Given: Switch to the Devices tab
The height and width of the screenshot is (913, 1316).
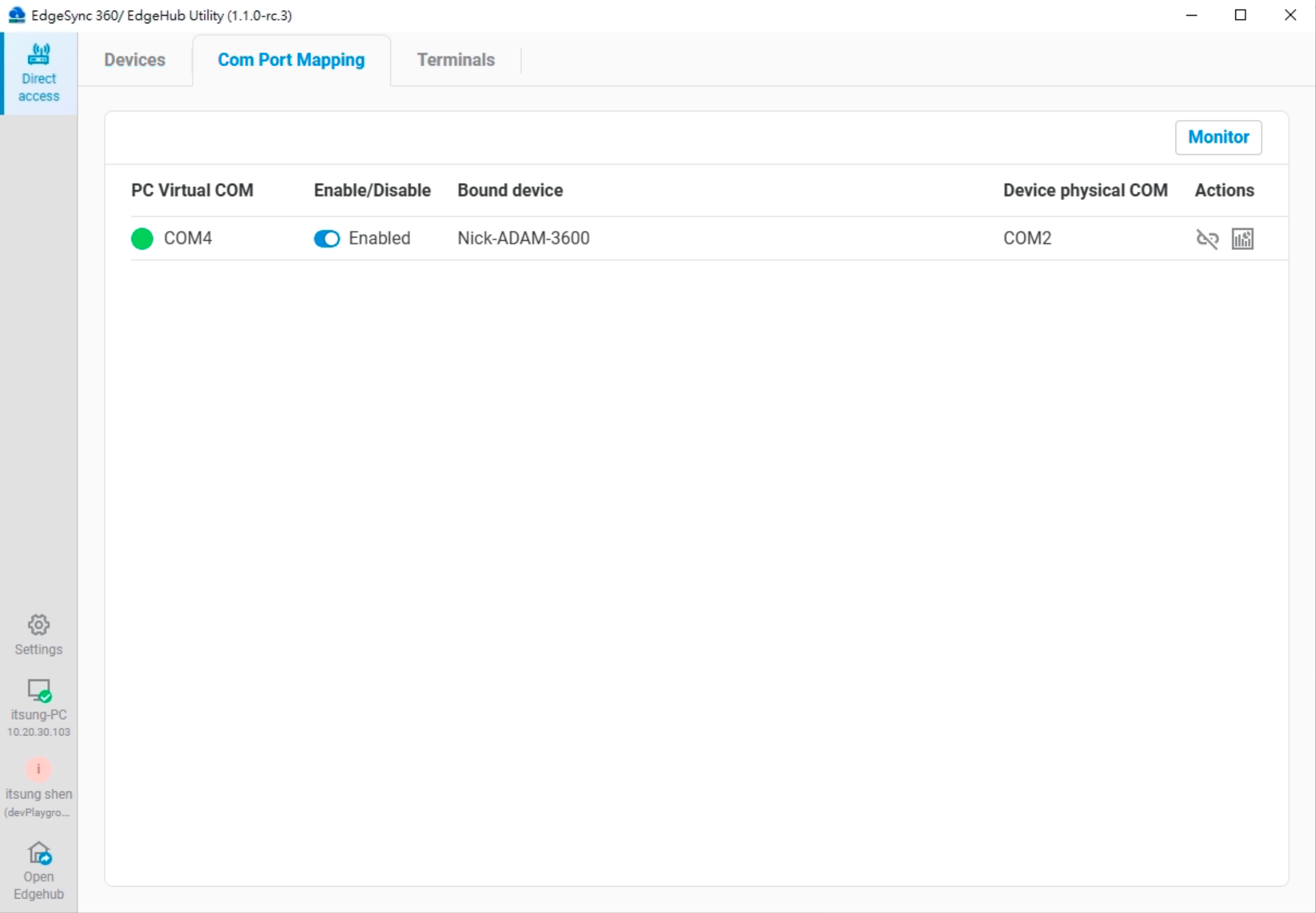Looking at the screenshot, I should 135,60.
